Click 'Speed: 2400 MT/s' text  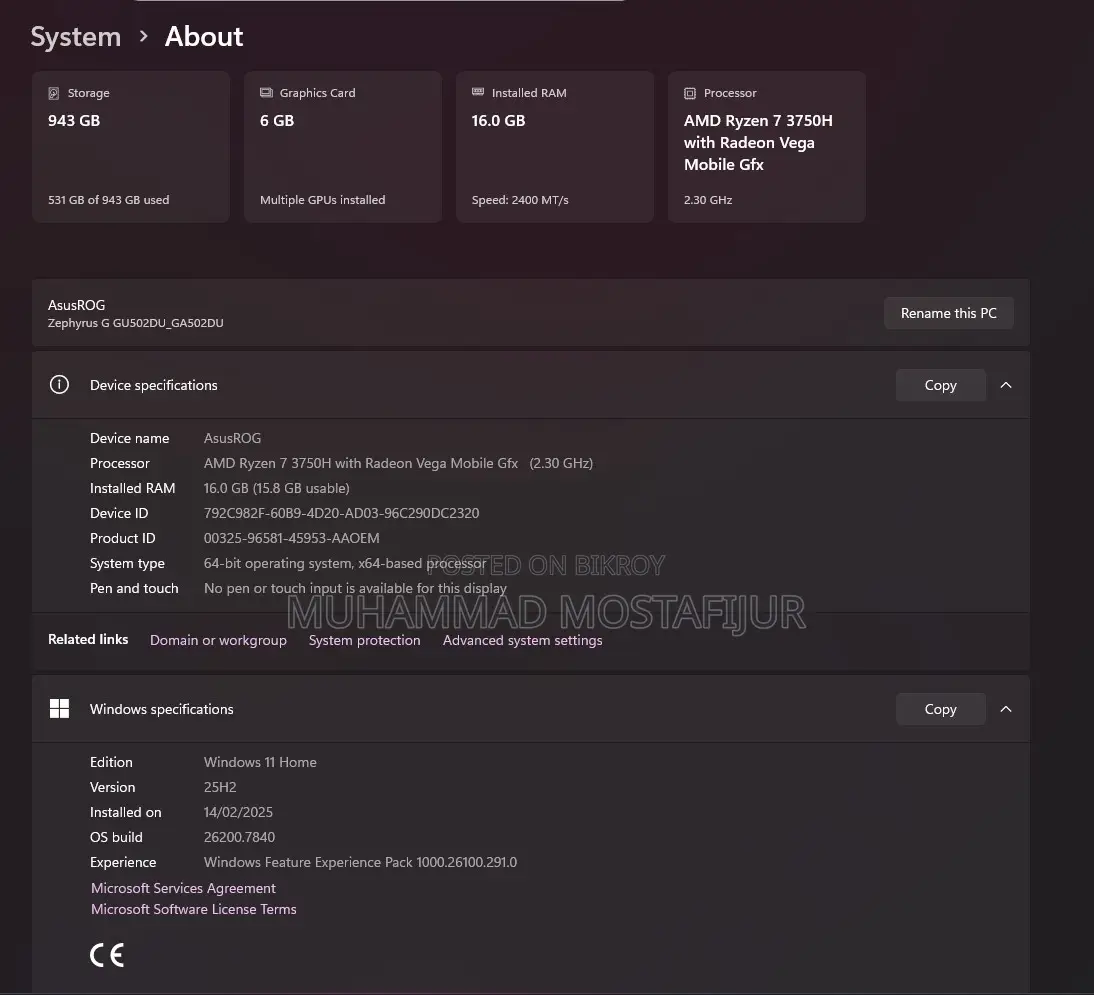pyautogui.click(x=520, y=200)
